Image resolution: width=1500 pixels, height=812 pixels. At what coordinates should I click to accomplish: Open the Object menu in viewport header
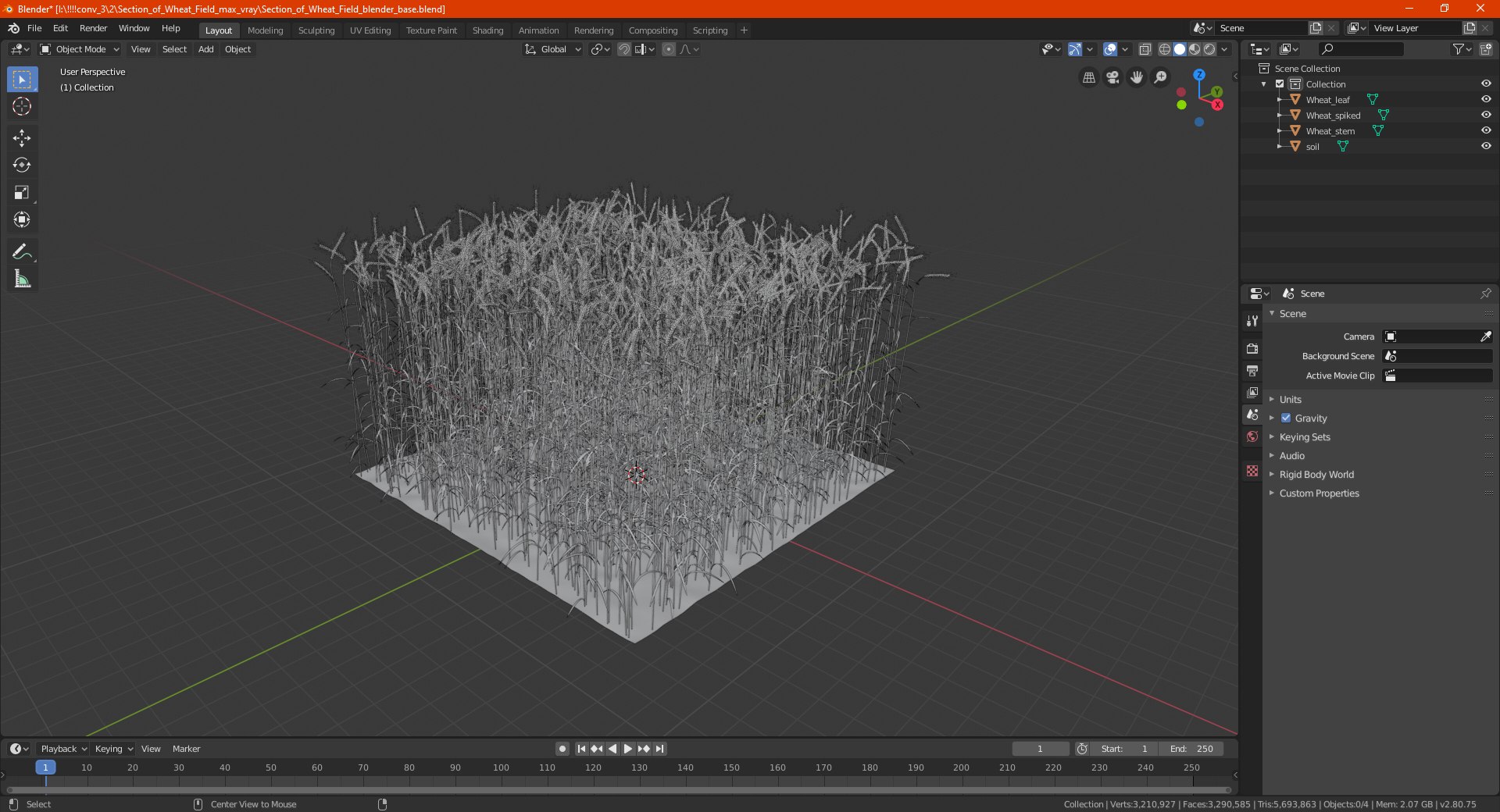(x=237, y=49)
